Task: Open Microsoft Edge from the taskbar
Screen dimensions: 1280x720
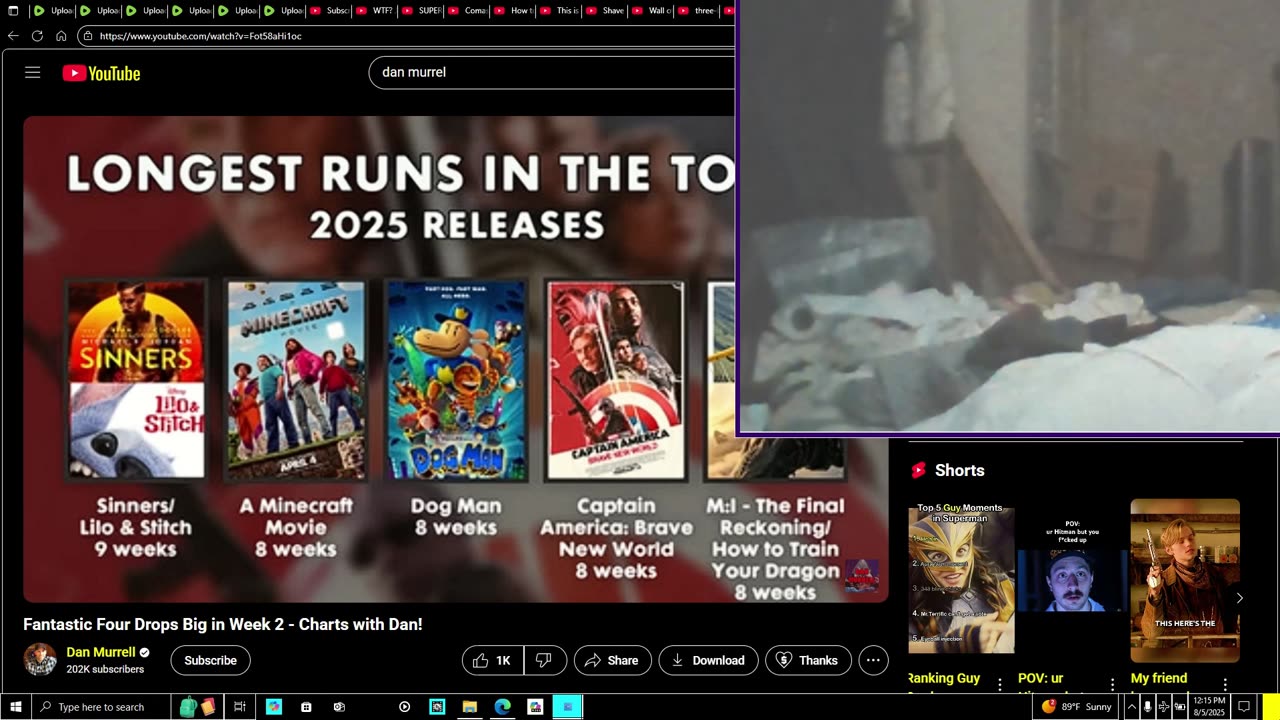Action: coord(502,707)
